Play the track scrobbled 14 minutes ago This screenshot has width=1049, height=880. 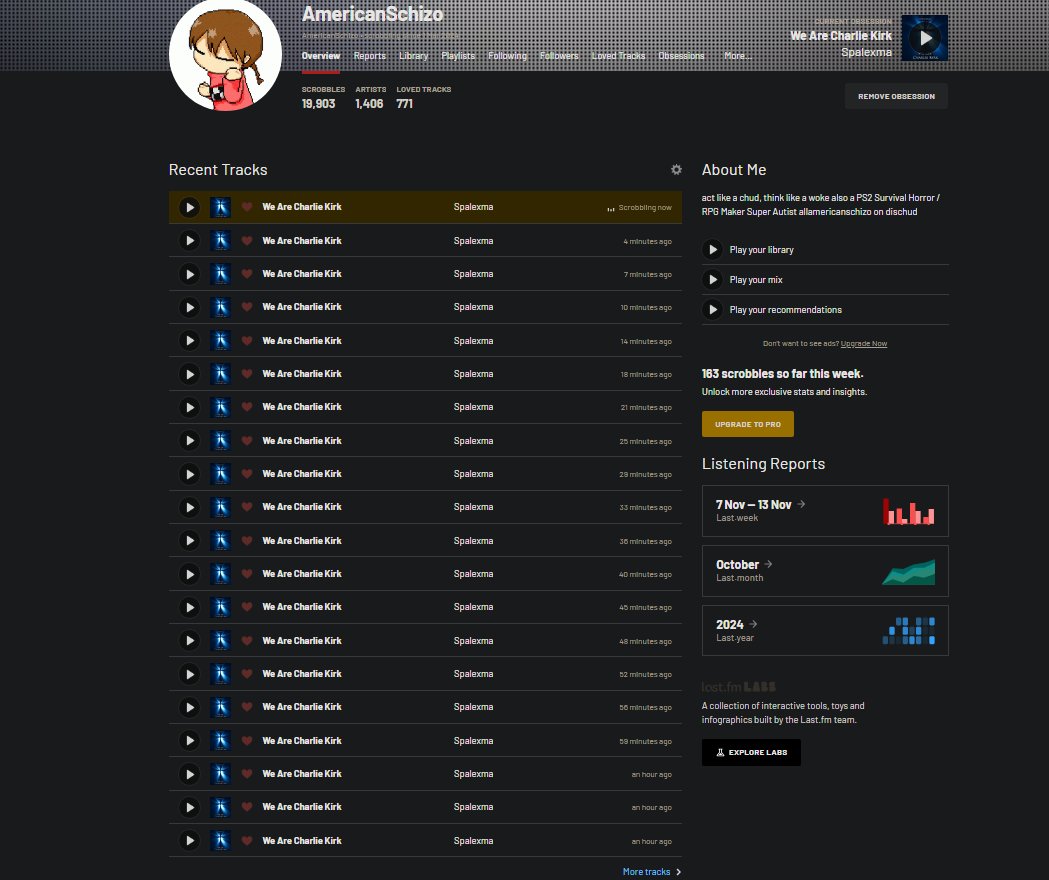point(189,341)
